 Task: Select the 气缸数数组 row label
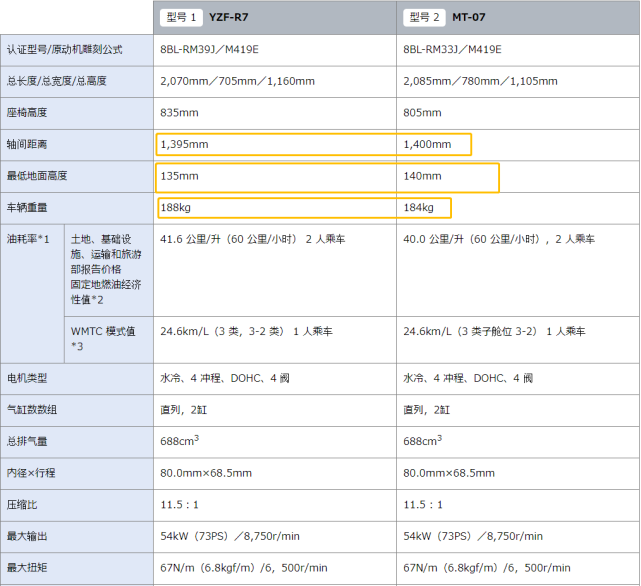coord(32,409)
